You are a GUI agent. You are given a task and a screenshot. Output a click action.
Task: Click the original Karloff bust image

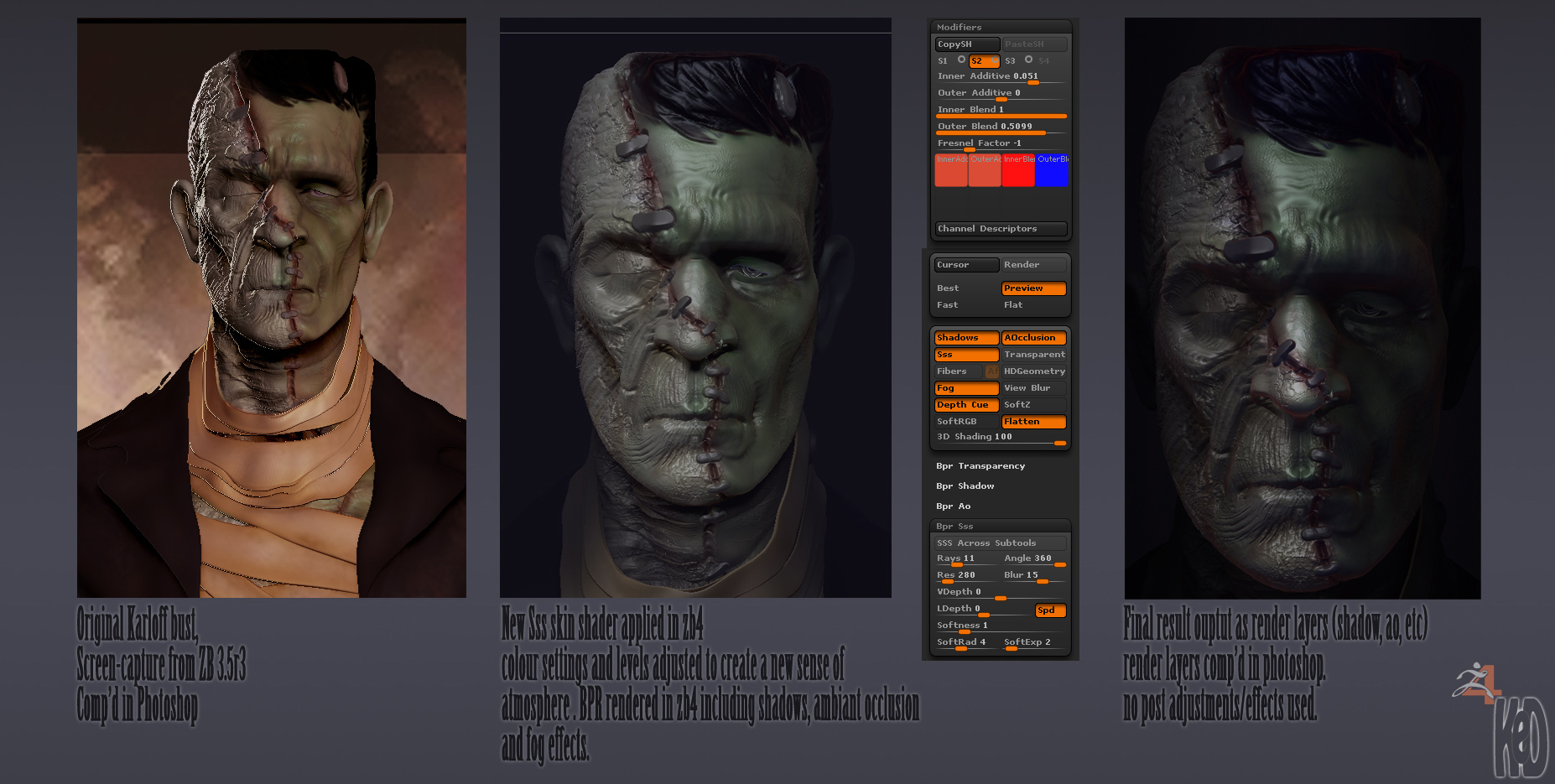pos(272,308)
